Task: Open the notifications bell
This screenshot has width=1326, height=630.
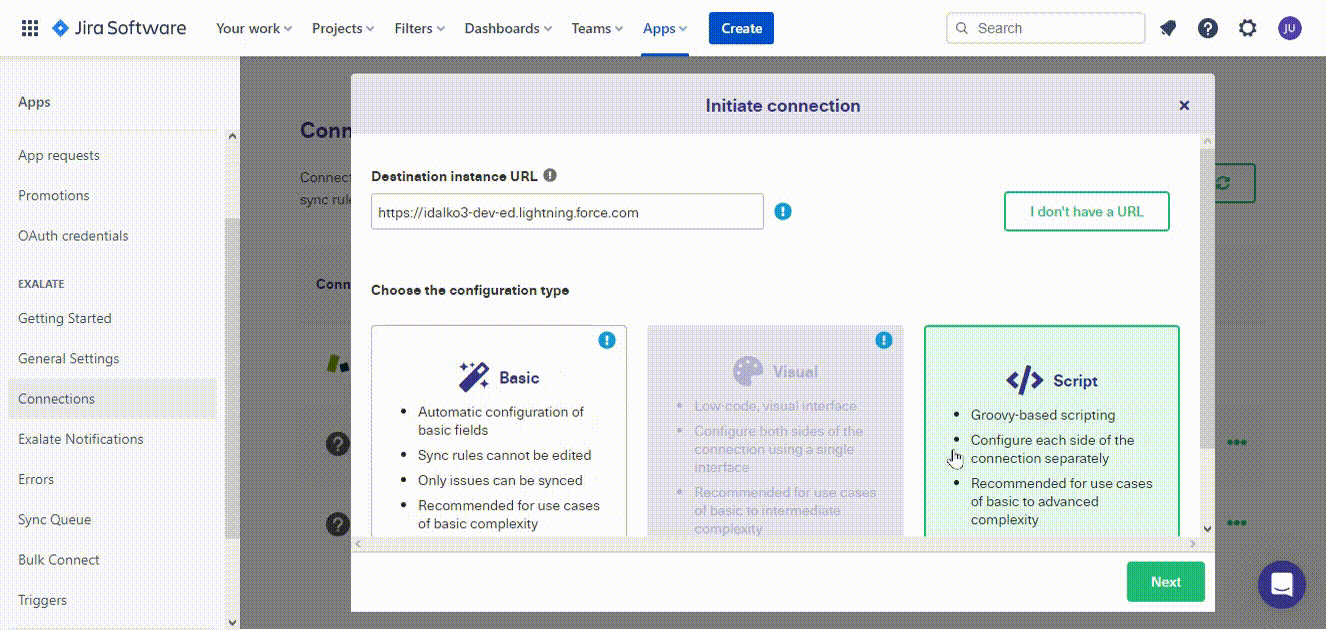Action: coord(1168,28)
